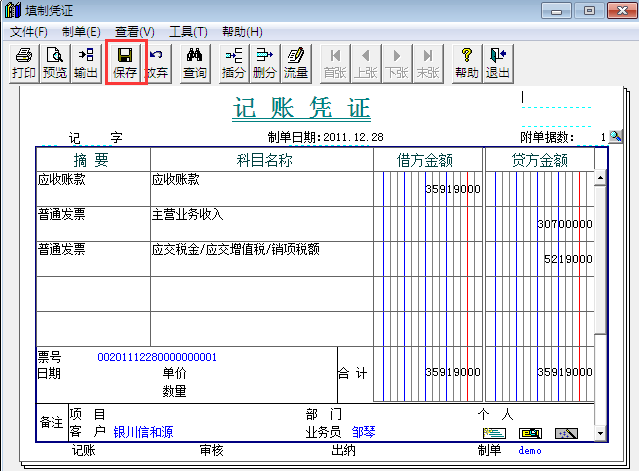Save the voucher with 保存 icon
639x471 pixels.
click(x=125, y=63)
